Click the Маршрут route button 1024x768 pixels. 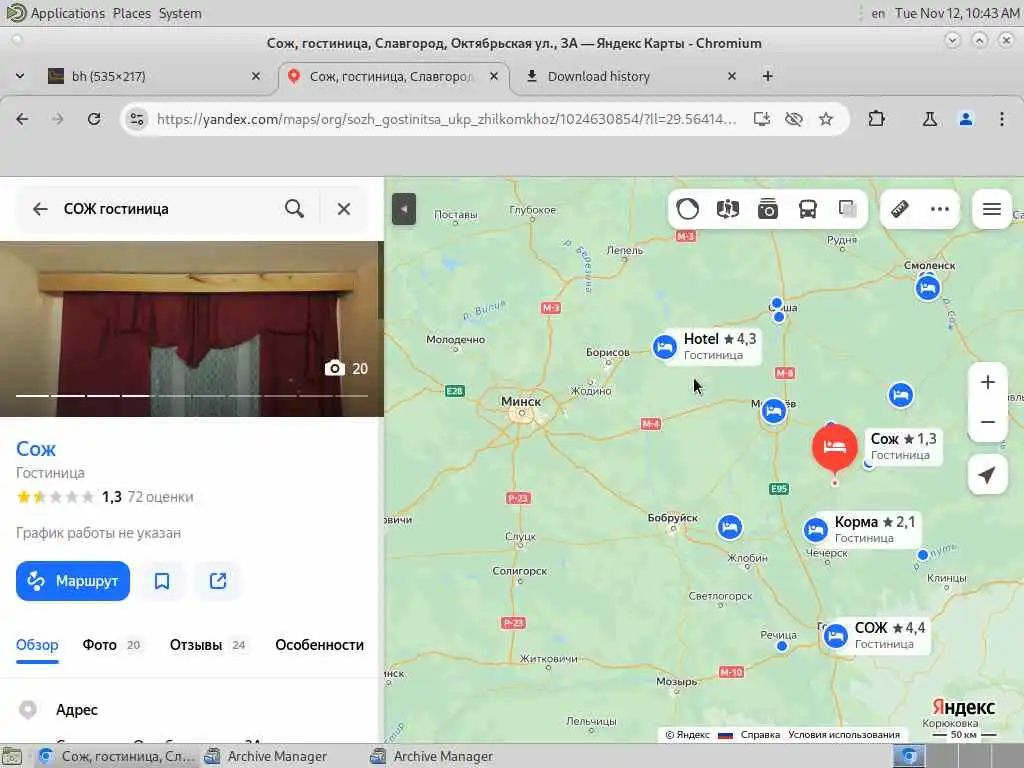73,581
